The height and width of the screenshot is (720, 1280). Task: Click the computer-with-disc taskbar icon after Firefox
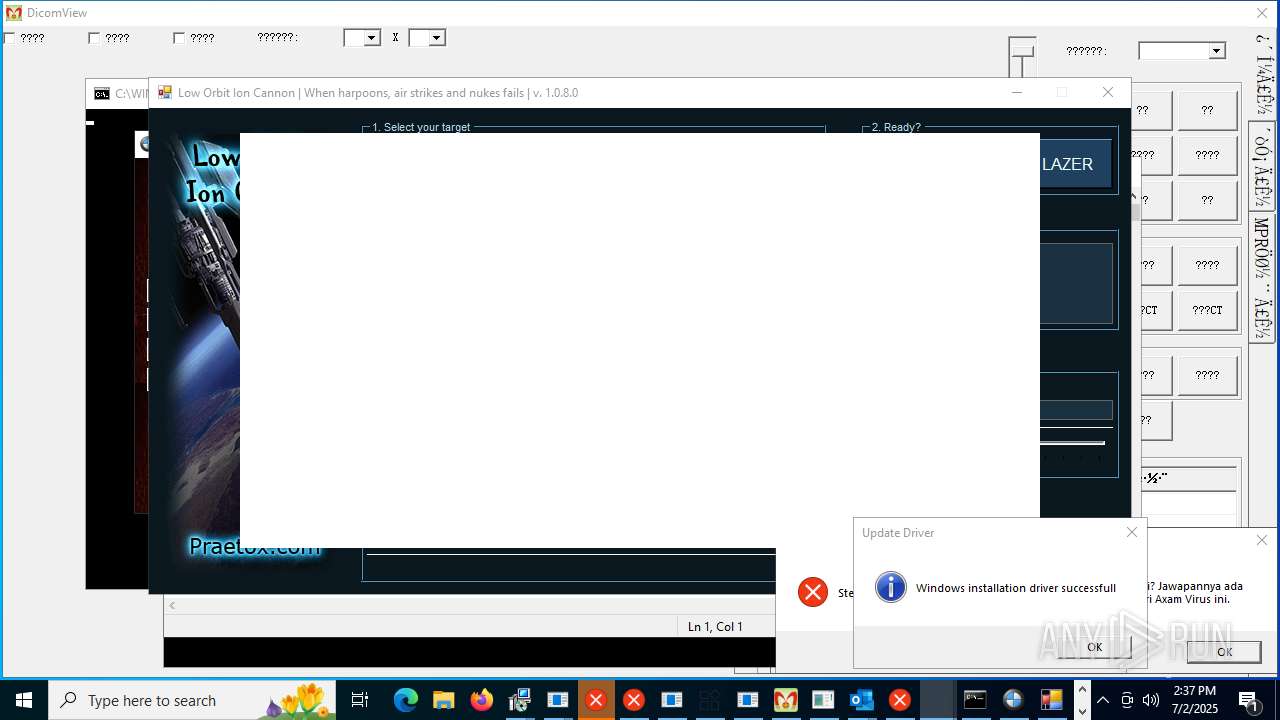pos(519,700)
